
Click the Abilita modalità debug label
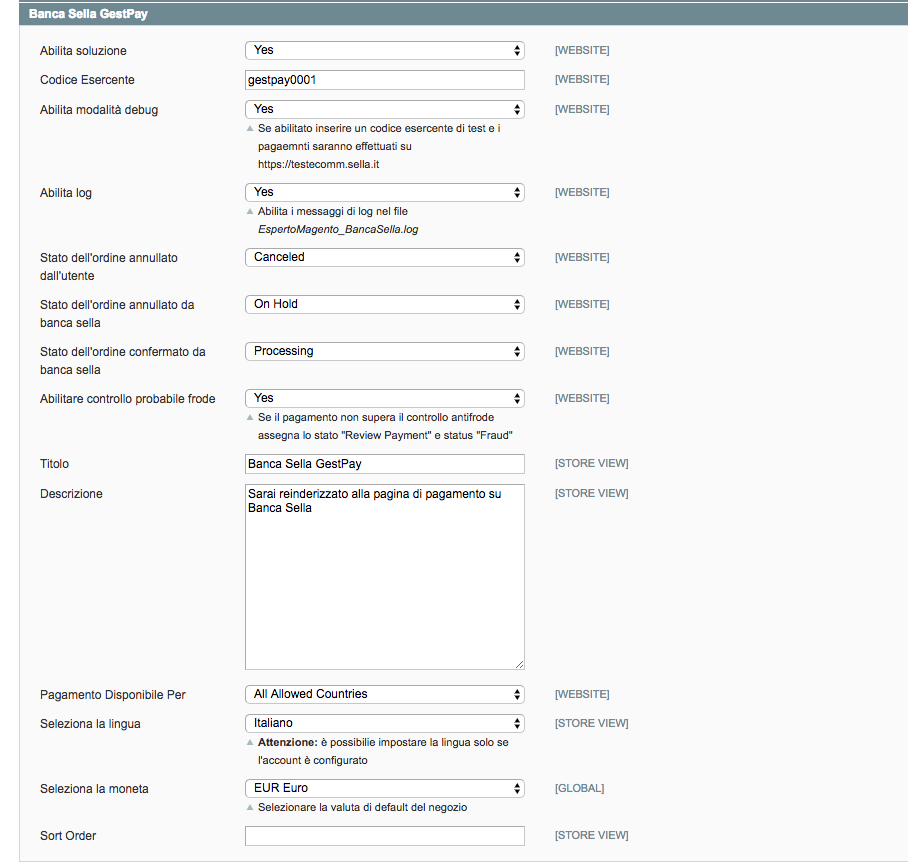pos(98,110)
